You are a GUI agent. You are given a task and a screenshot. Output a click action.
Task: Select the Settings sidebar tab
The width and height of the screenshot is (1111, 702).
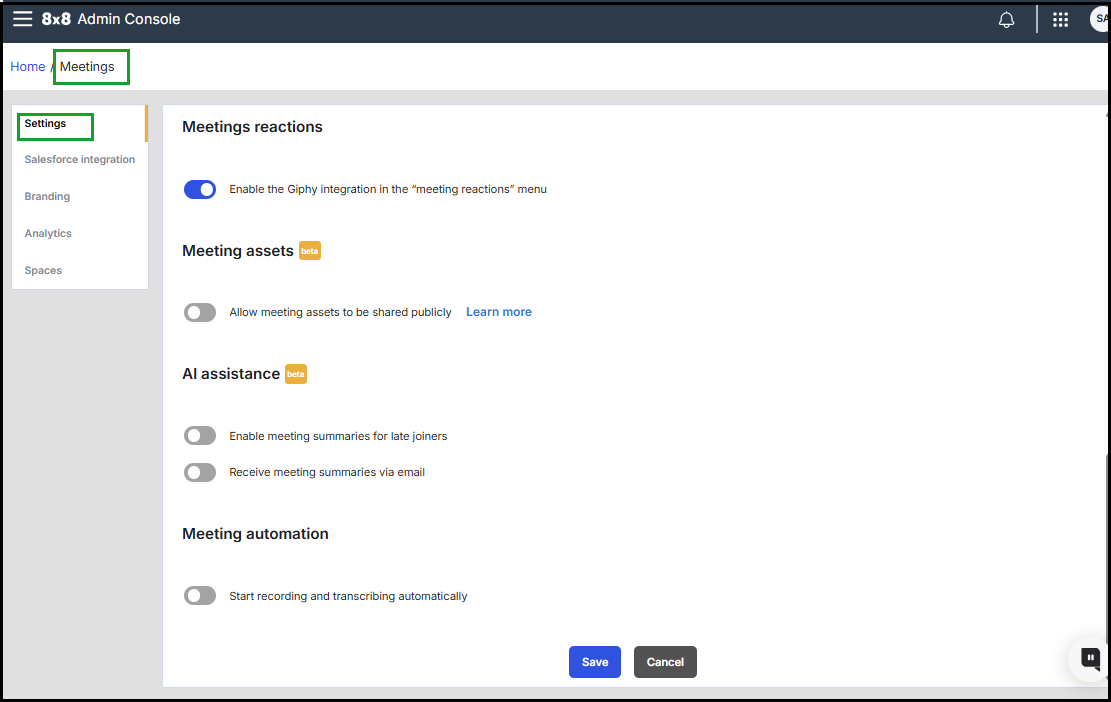tap(46, 124)
